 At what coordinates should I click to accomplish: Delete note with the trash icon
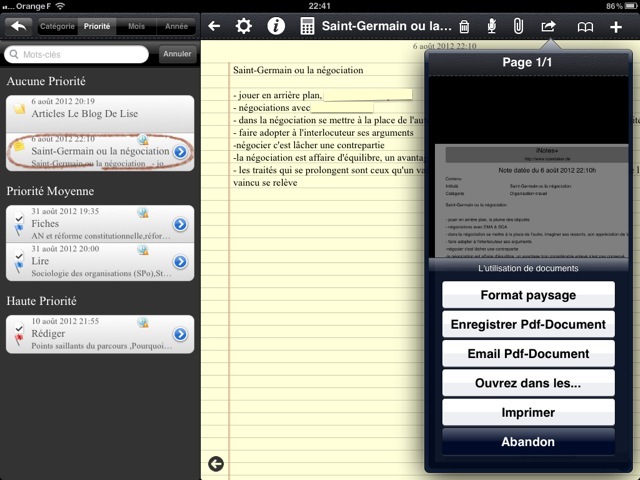[464, 26]
